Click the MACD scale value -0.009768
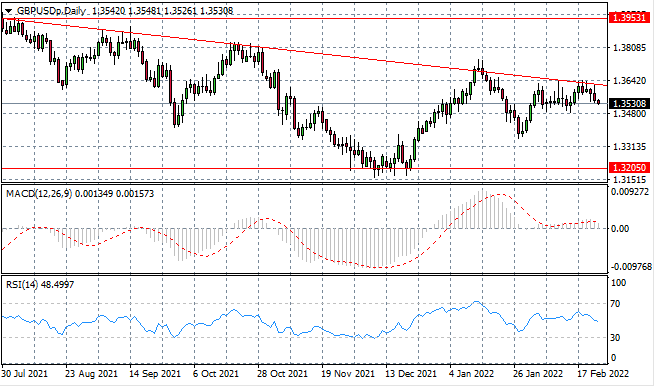 631,267
